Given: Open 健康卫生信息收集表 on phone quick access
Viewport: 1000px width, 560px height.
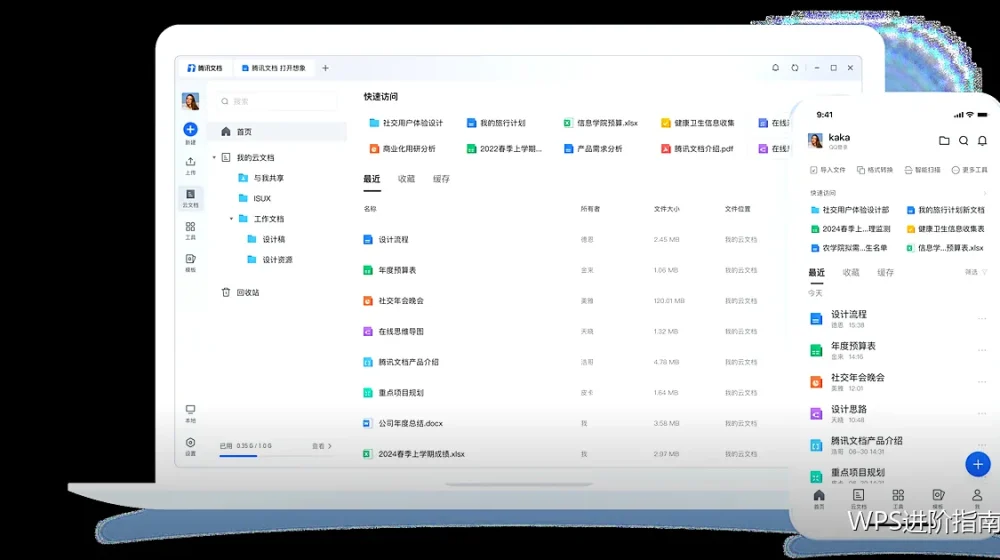Looking at the screenshot, I should [946, 229].
